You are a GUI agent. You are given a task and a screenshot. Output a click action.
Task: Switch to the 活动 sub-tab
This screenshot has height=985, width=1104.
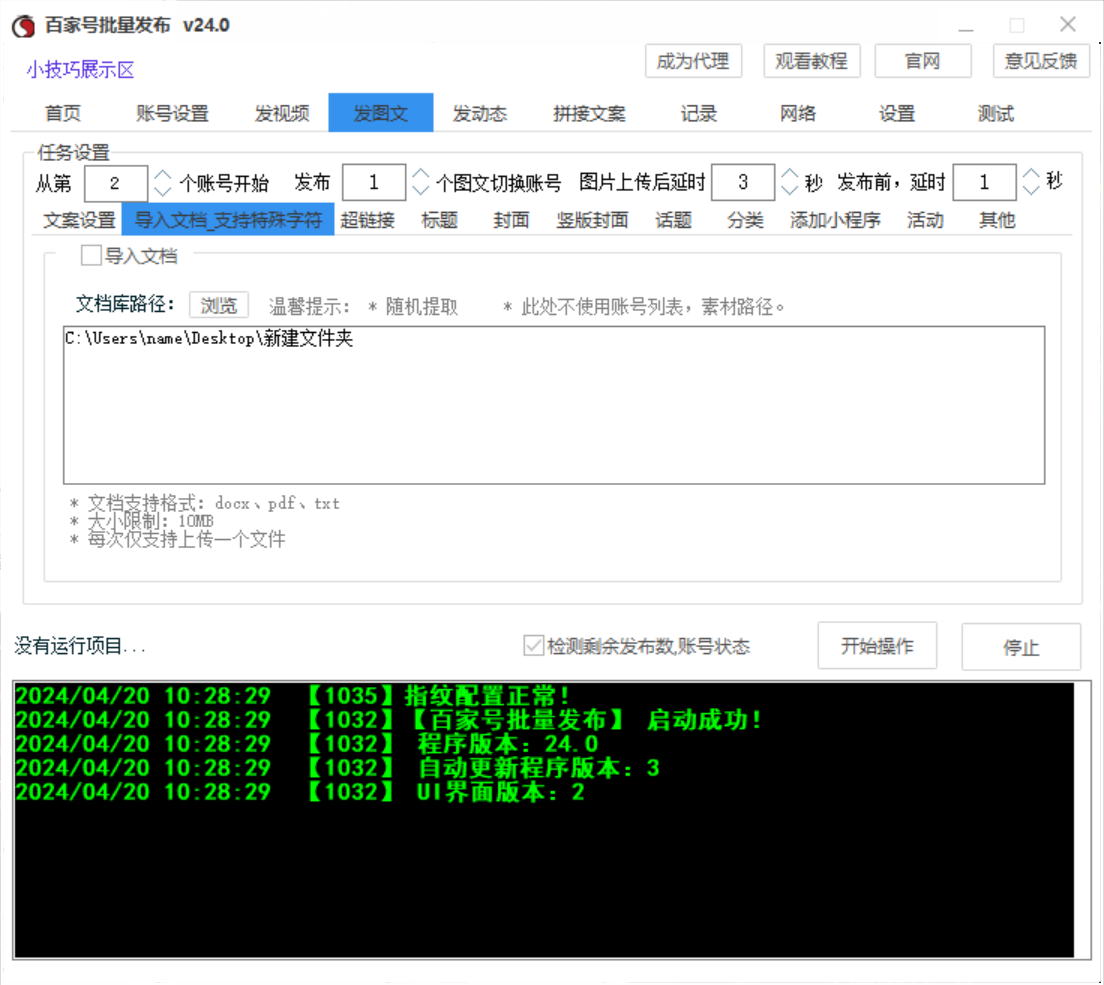(x=925, y=220)
